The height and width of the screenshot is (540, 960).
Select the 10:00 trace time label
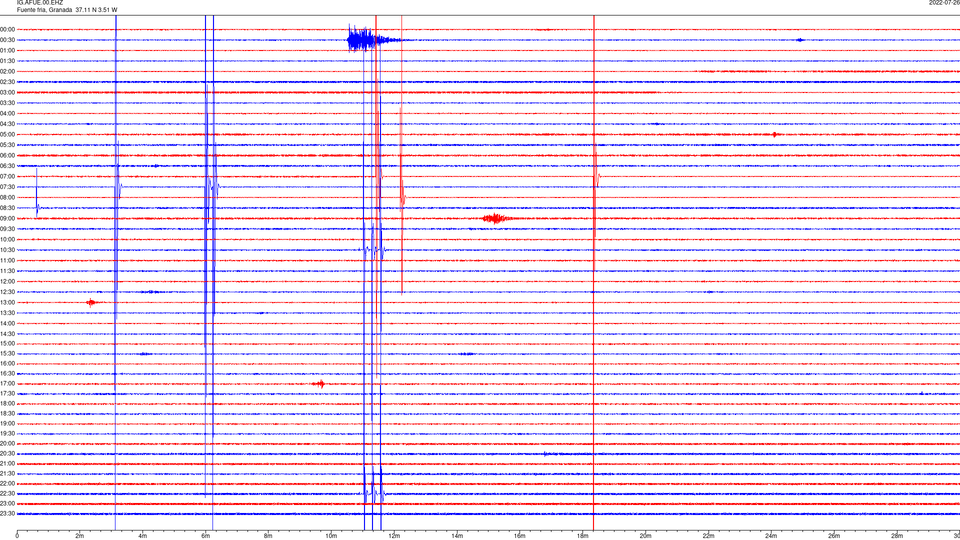click(x=7, y=239)
